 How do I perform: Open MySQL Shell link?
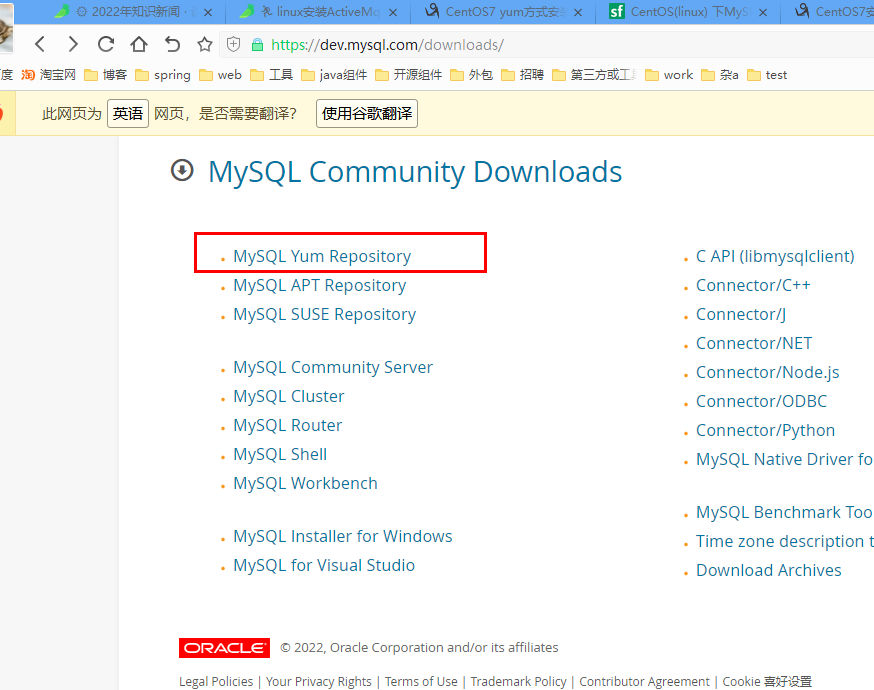(x=280, y=454)
